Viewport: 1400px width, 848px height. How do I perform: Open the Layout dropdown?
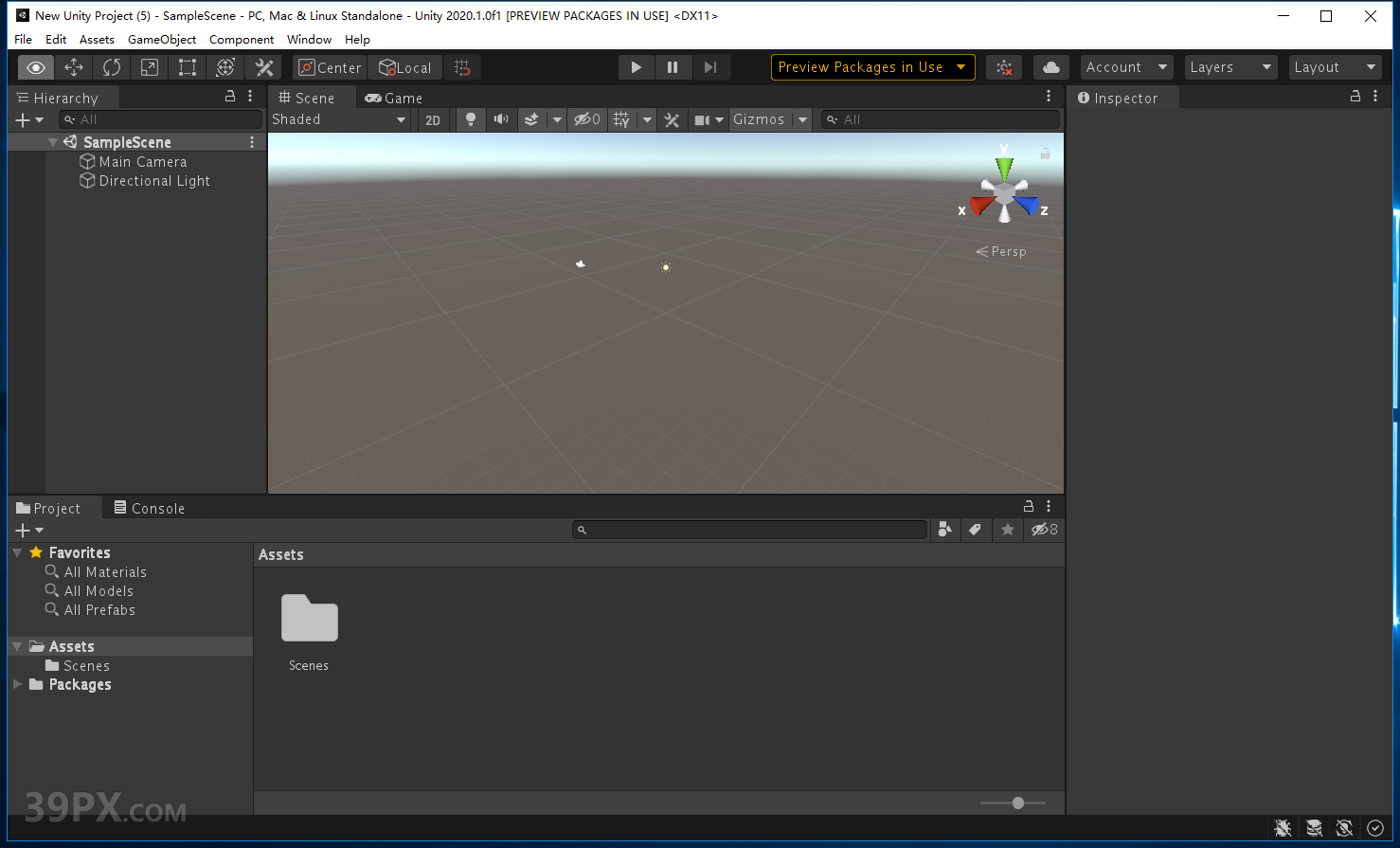tap(1335, 67)
